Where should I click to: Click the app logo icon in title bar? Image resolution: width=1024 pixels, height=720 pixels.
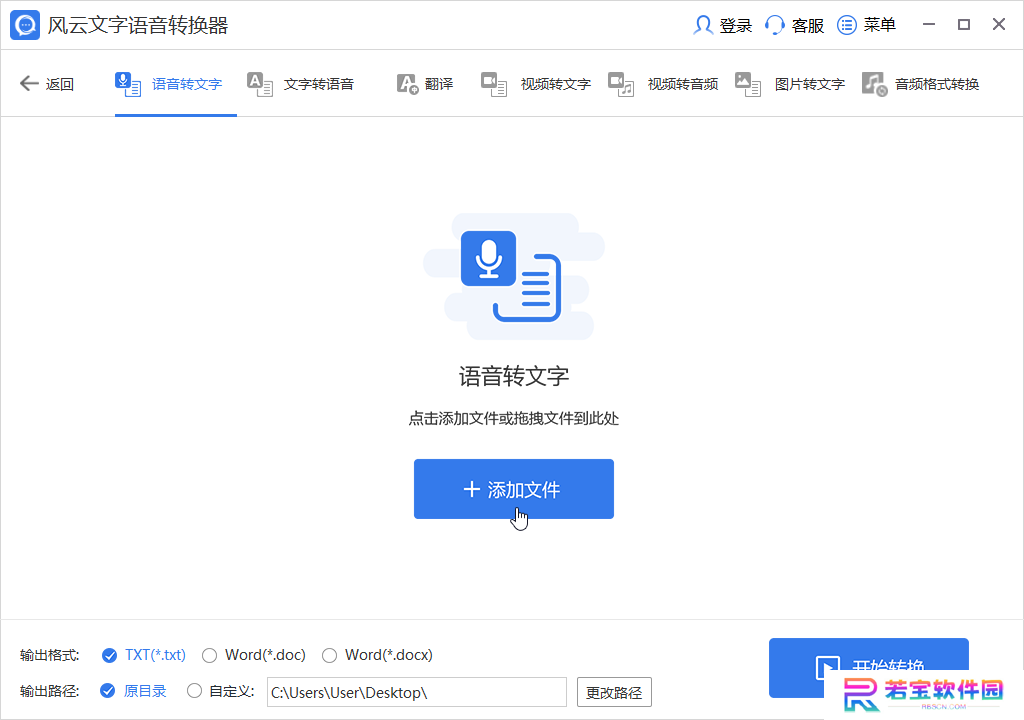(25, 25)
